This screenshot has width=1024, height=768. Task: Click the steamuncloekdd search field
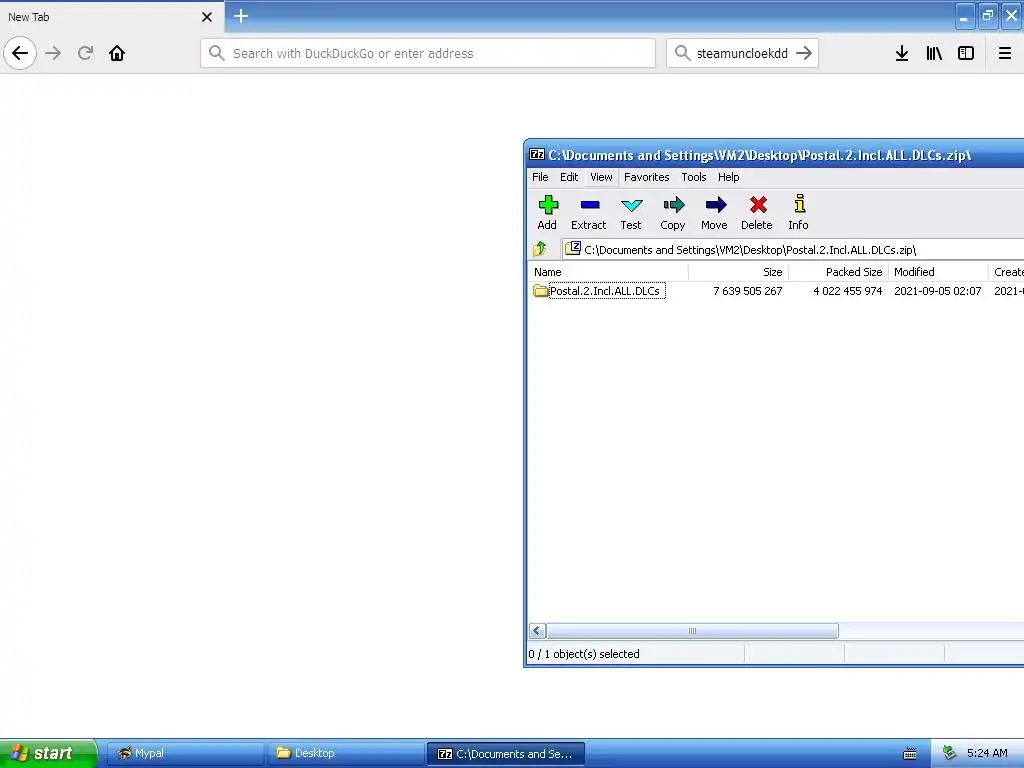[742, 53]
